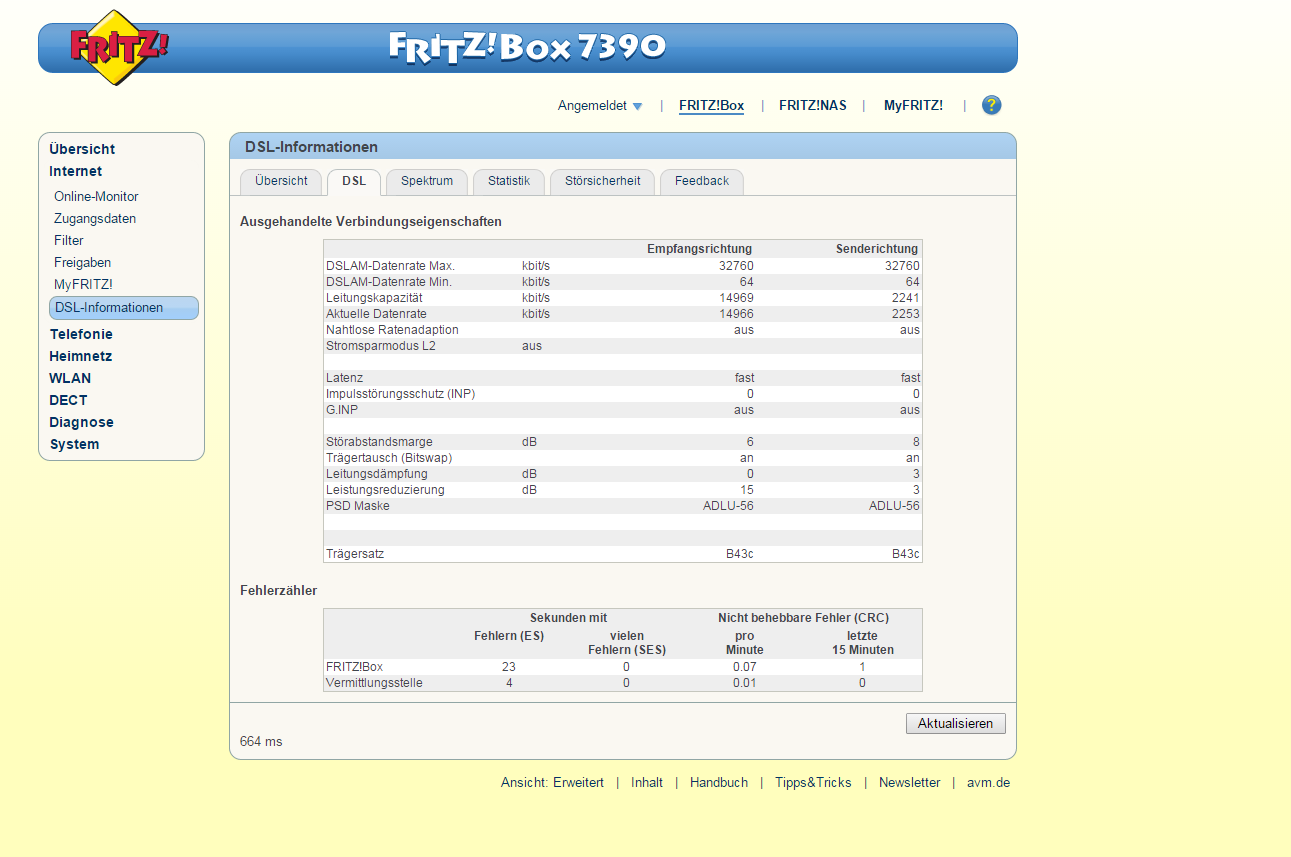Image resolution: width=1291 pixels, height=857 pixels.
Task: Click the PSD Maske row label
Action: click(358, 506)
